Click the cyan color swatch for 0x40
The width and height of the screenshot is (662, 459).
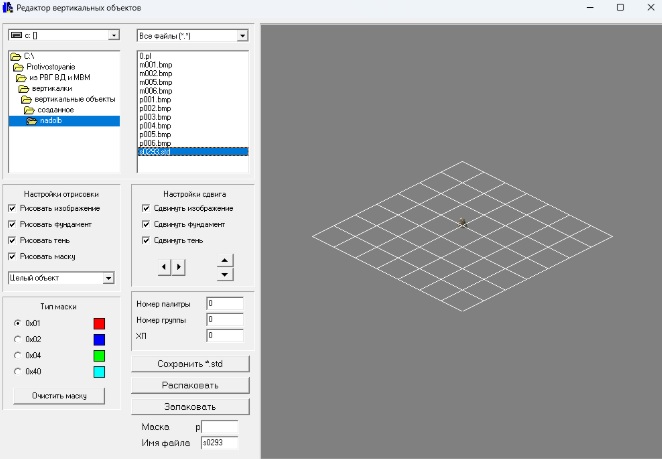pyautogui.click(x=99, y=372)
